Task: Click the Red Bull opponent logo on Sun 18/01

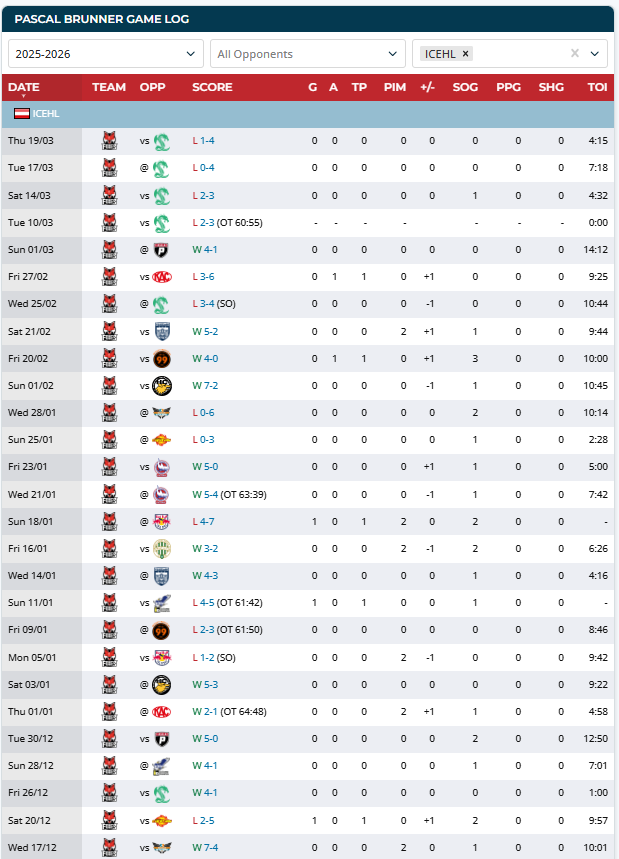Action: pos(162,522)
